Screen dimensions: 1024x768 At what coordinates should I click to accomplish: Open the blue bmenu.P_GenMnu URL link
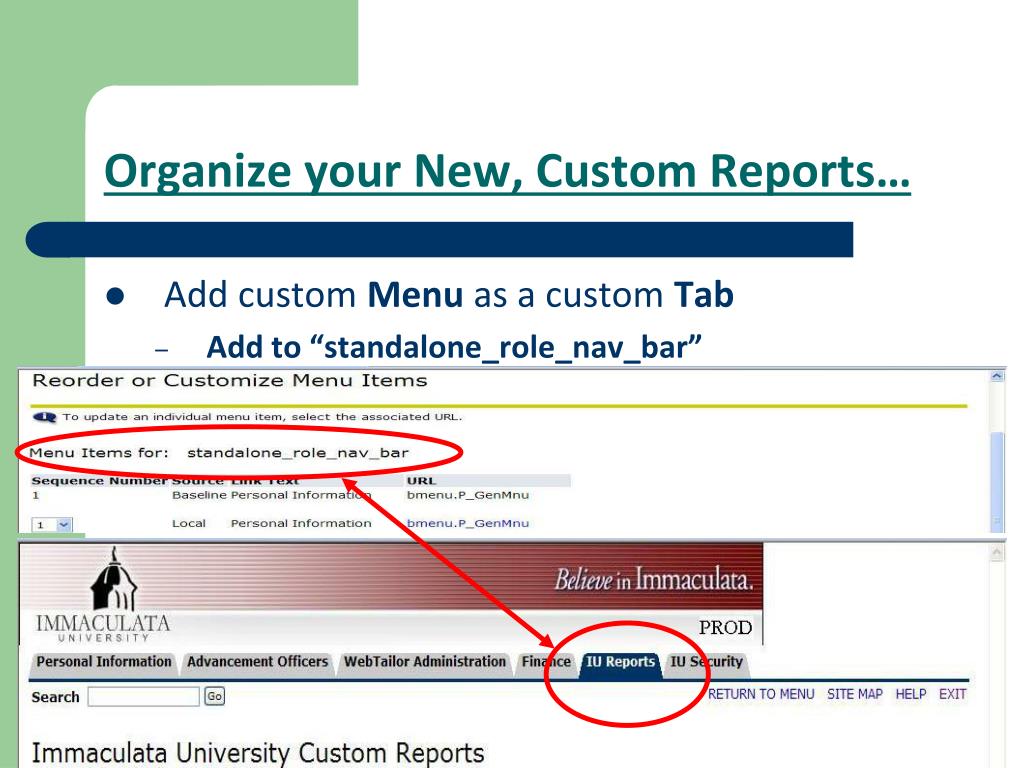[468, 523]
